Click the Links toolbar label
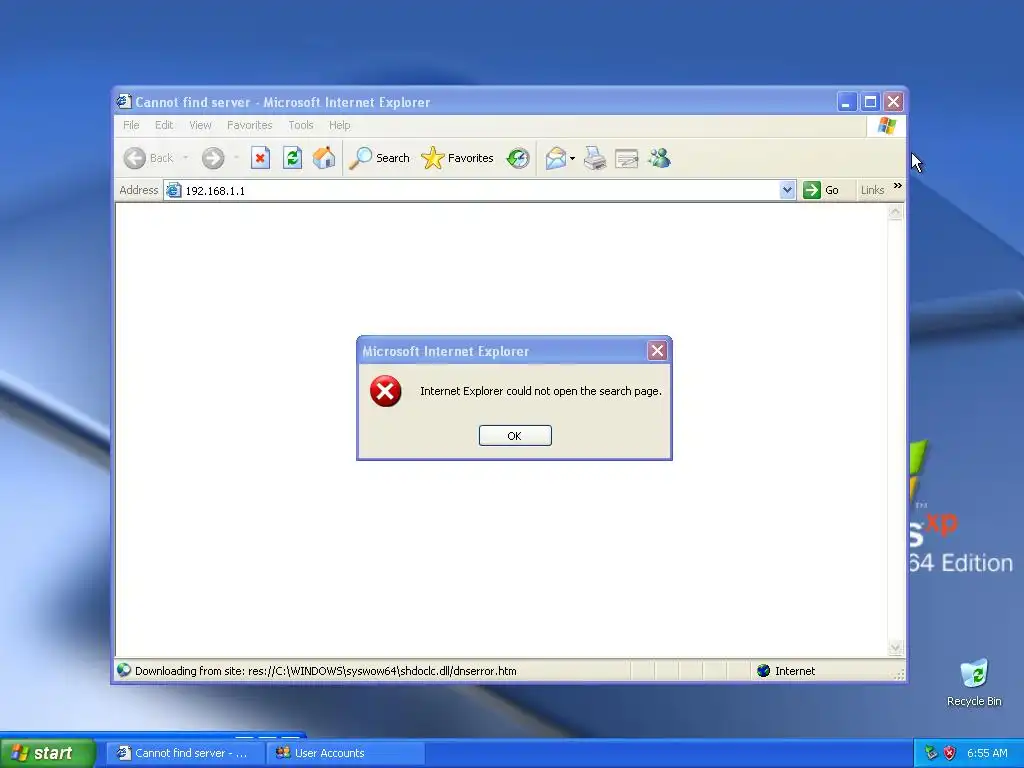This screenshot has width=1024, height=768. point(872,190)
